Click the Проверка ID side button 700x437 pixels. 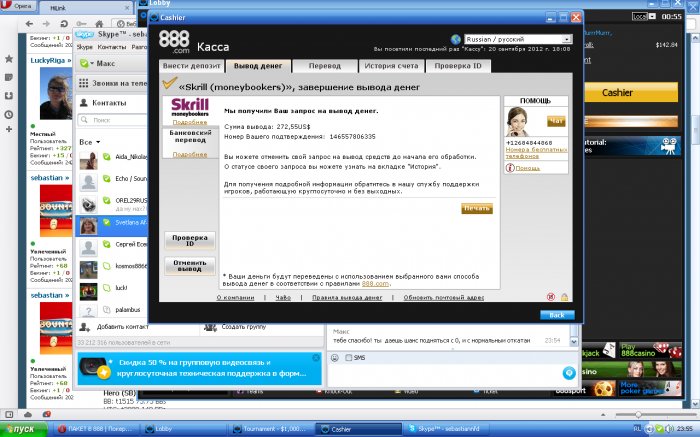click(x=190, y=241)
